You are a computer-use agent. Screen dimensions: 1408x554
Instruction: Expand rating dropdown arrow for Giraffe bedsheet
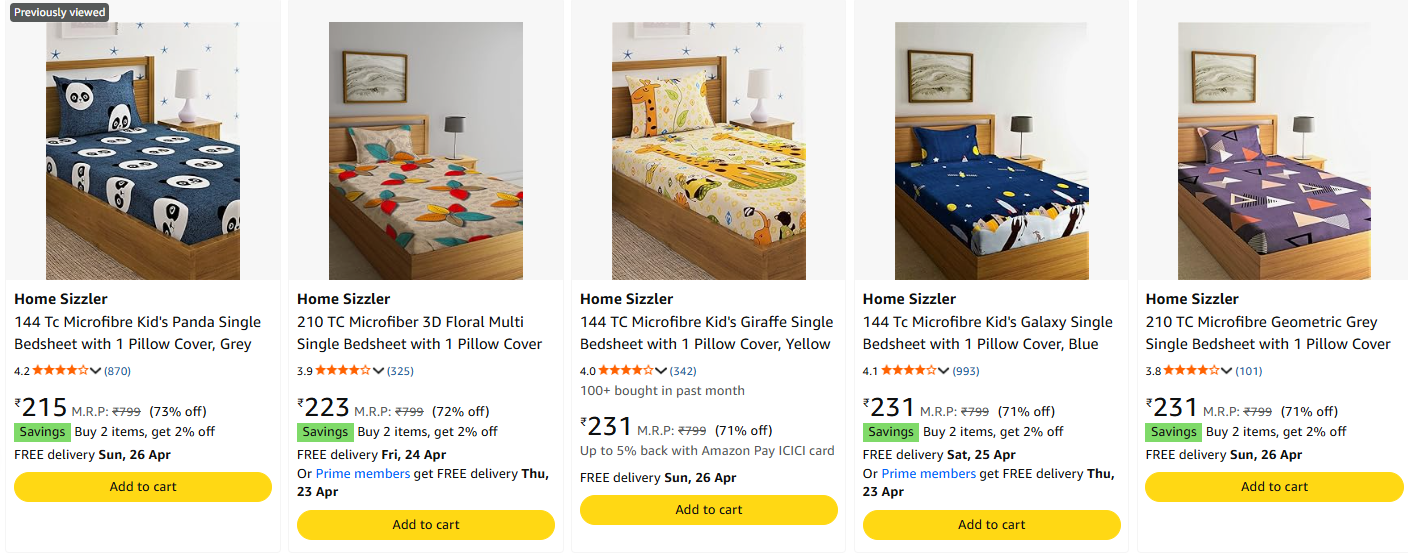pyautogui.click(x=662, y=371)
